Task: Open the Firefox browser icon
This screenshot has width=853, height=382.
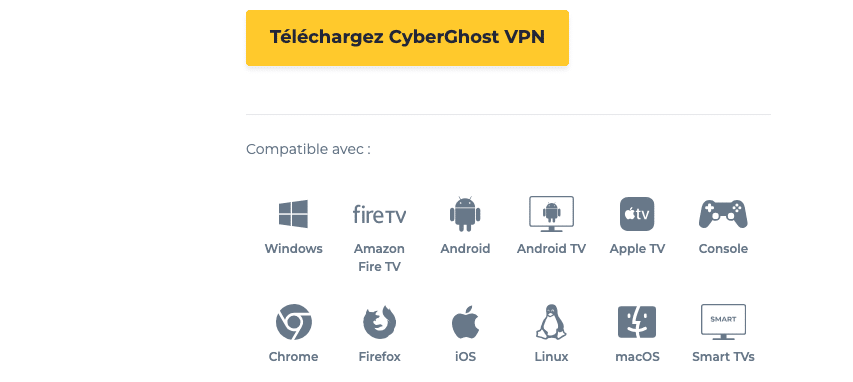Action: point(379,322)
